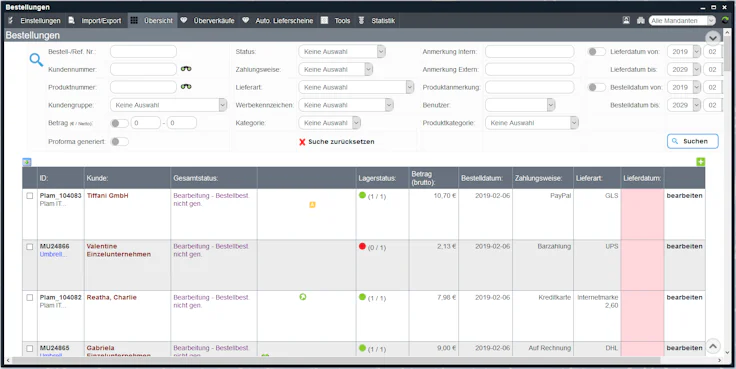736x369 pixels.
Task: Click Suche zurücksetzen link
Action: point(341,142)
